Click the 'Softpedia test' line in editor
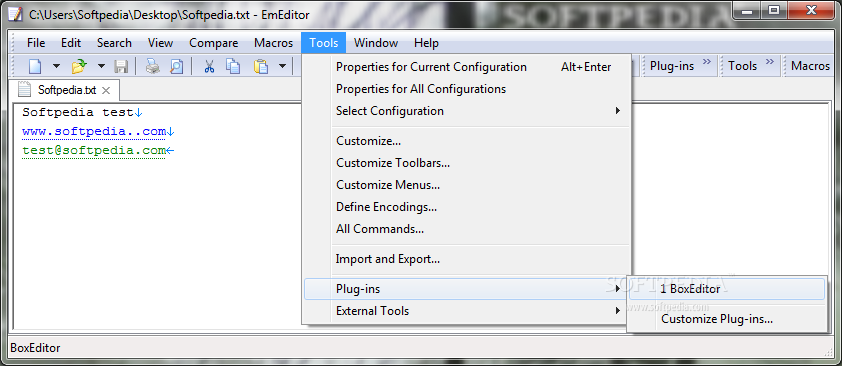 click(x=78, y=113)
